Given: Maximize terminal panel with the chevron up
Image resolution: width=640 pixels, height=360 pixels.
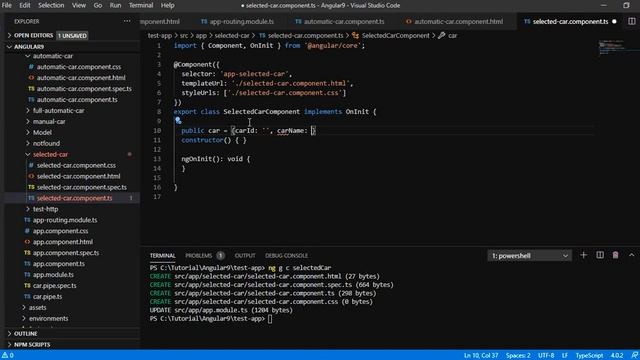Looking at the screenshot, I should (631, 255).
